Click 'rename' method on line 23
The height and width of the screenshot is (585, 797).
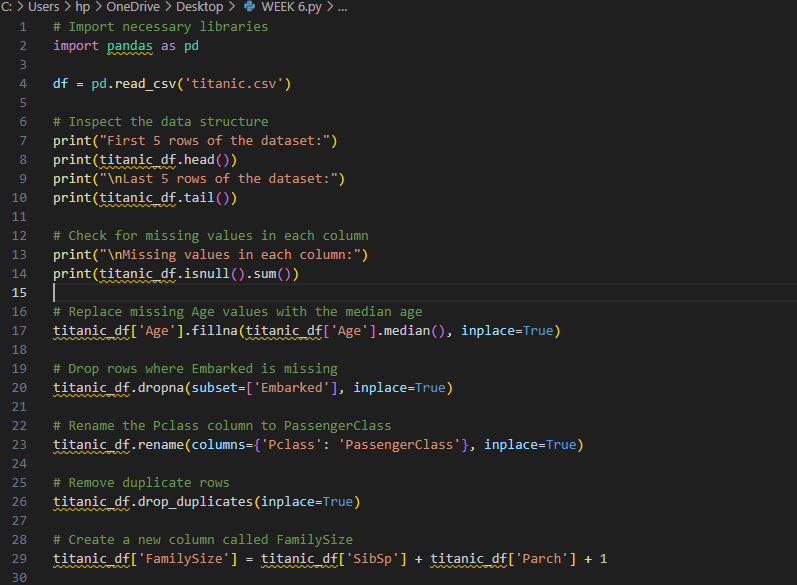pos(161,445)
